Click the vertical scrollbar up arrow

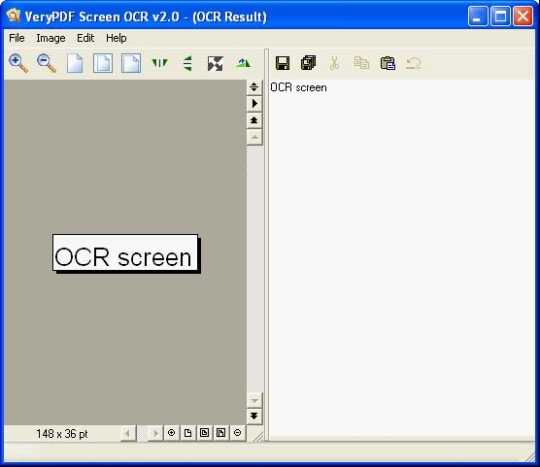coord(254,137)
